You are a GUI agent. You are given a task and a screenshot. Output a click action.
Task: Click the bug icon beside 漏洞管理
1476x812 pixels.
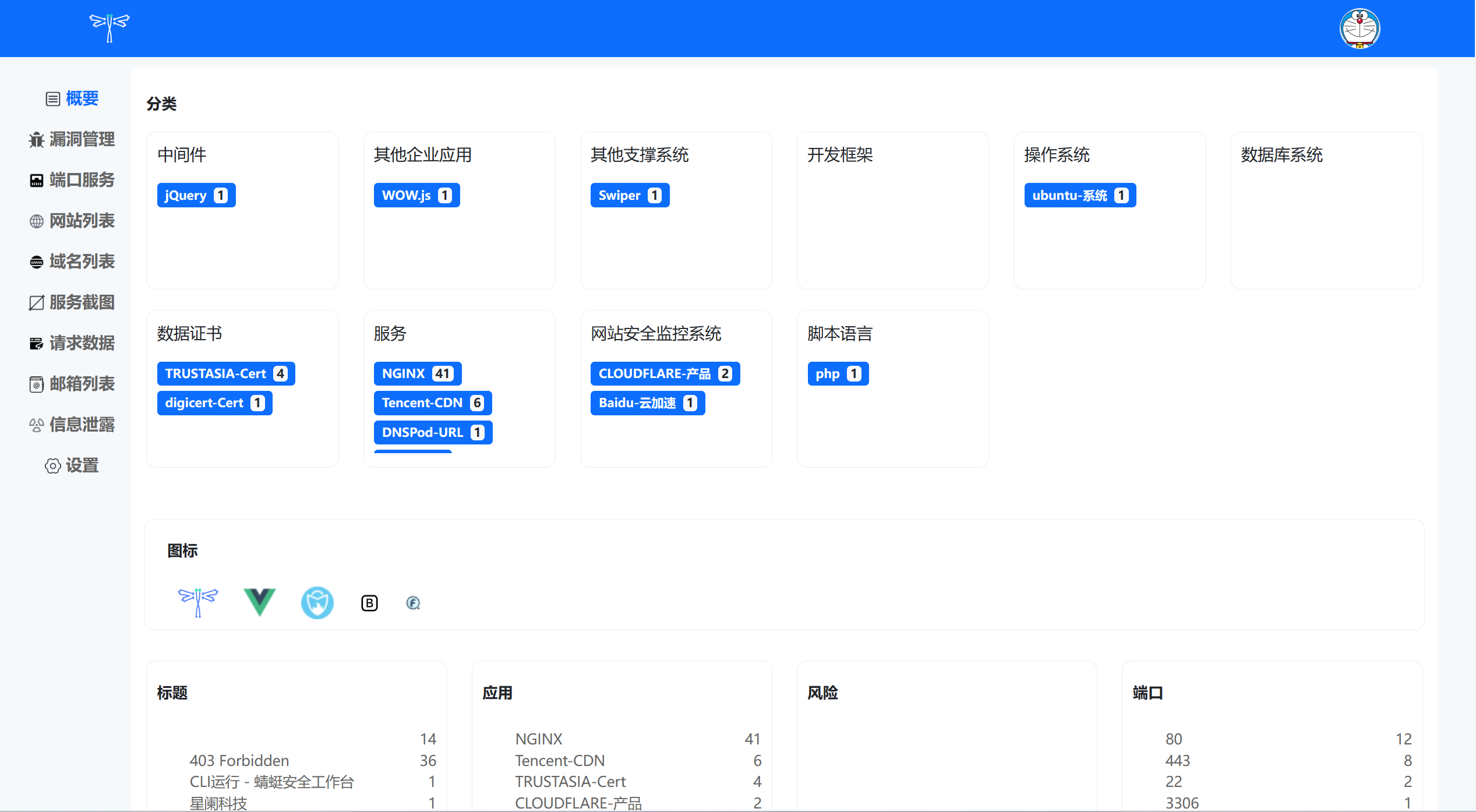click(37, 140)
